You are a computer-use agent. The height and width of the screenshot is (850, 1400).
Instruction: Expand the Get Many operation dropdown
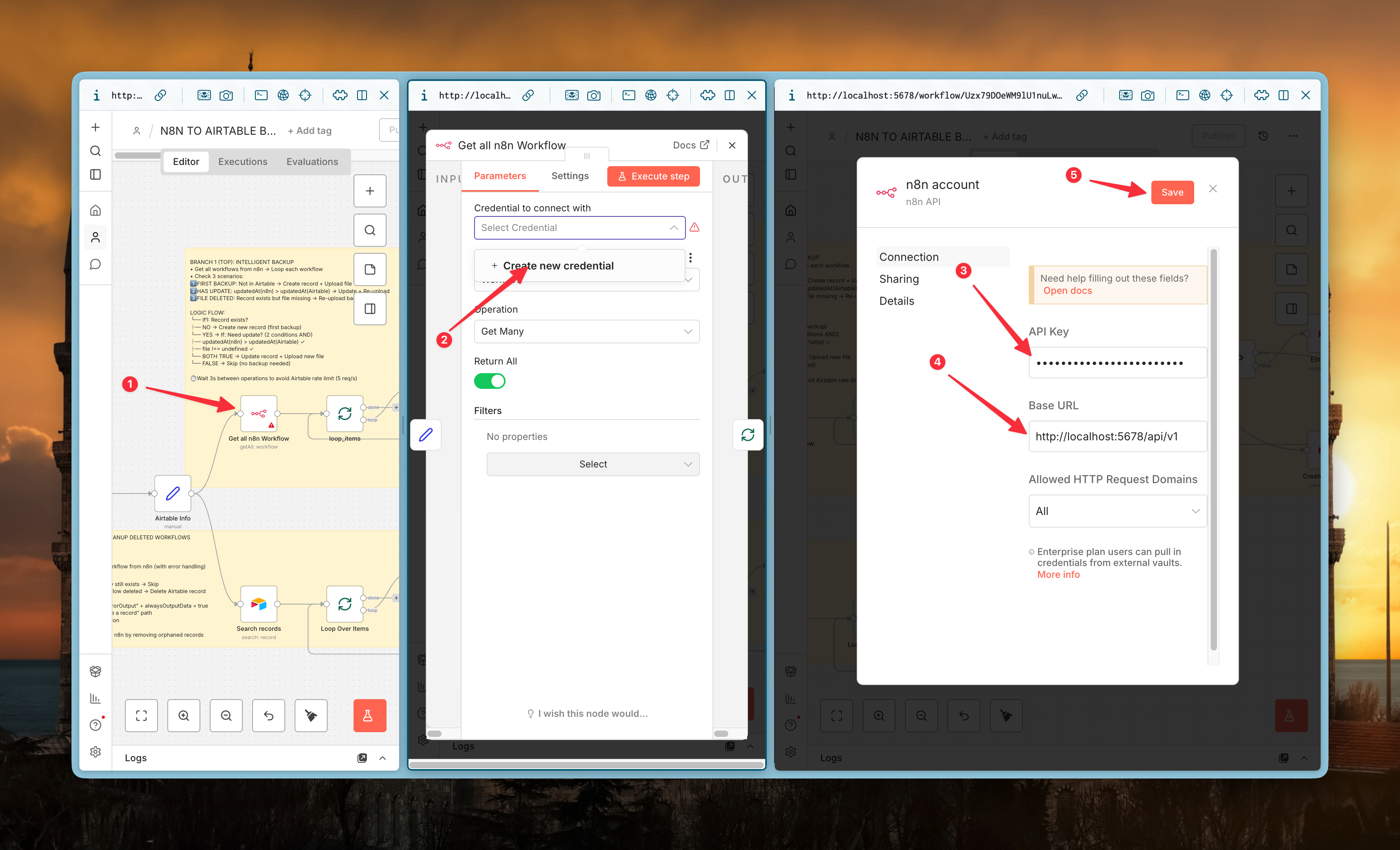586,331
